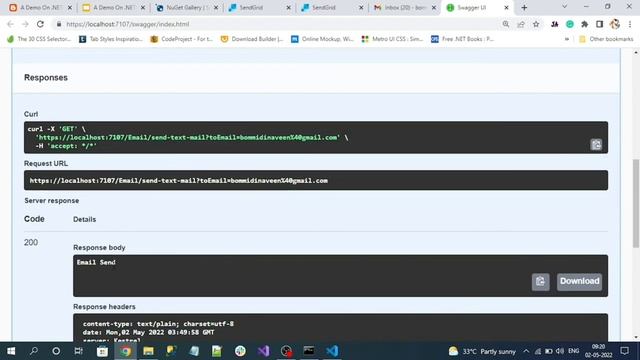Reload the Swagger page
The height and width of the screenshot is (360, 640).
(40, 24)
